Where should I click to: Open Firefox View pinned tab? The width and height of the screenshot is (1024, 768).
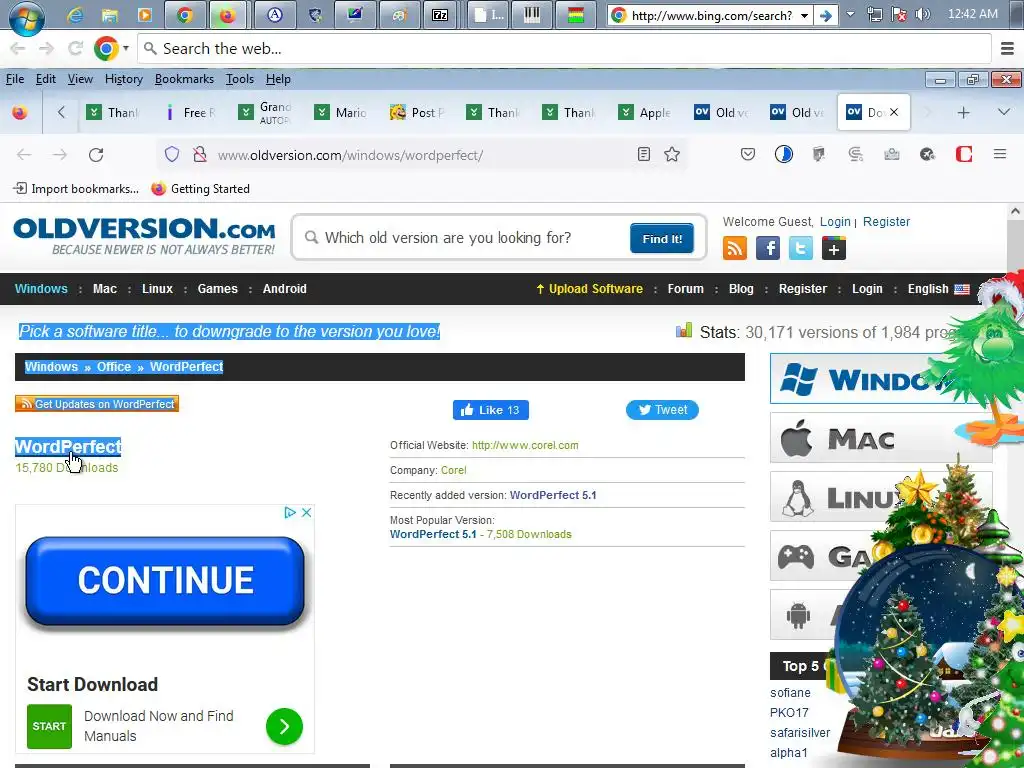coord(20,112)
